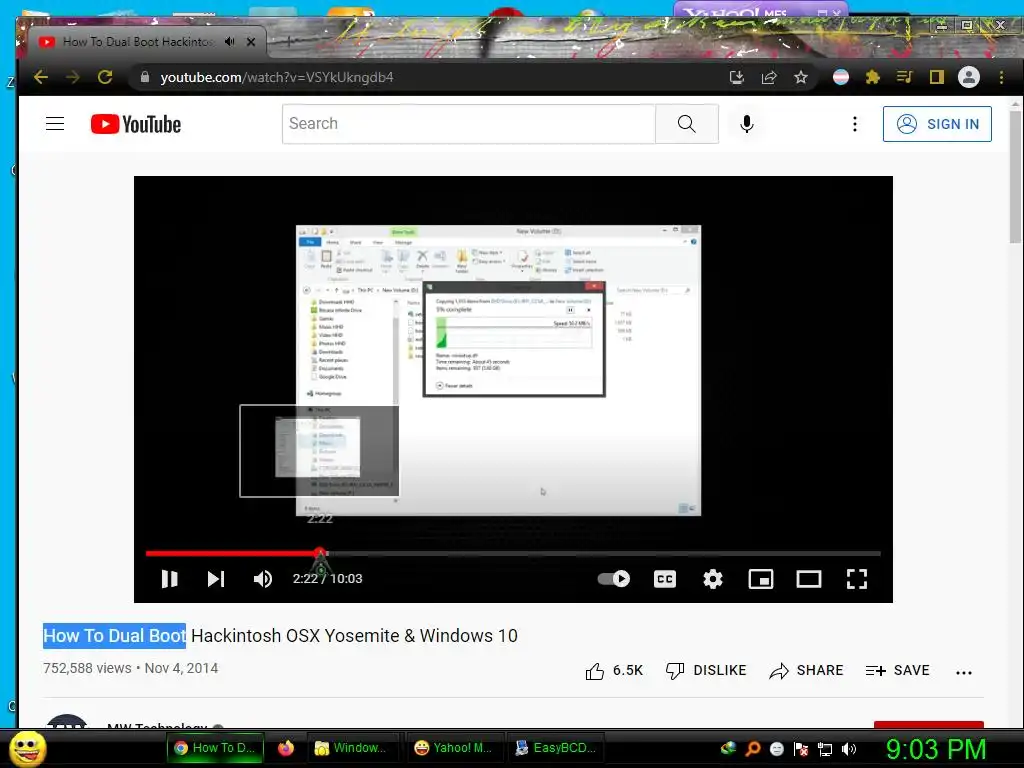Skip to the next video
Viewport: 1024px width, 768px height.
click(216, 579)
